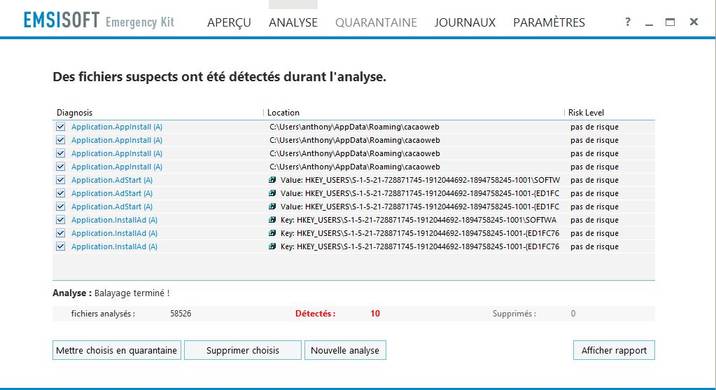Sort by the Risk Level column header

tap(586, 112)
